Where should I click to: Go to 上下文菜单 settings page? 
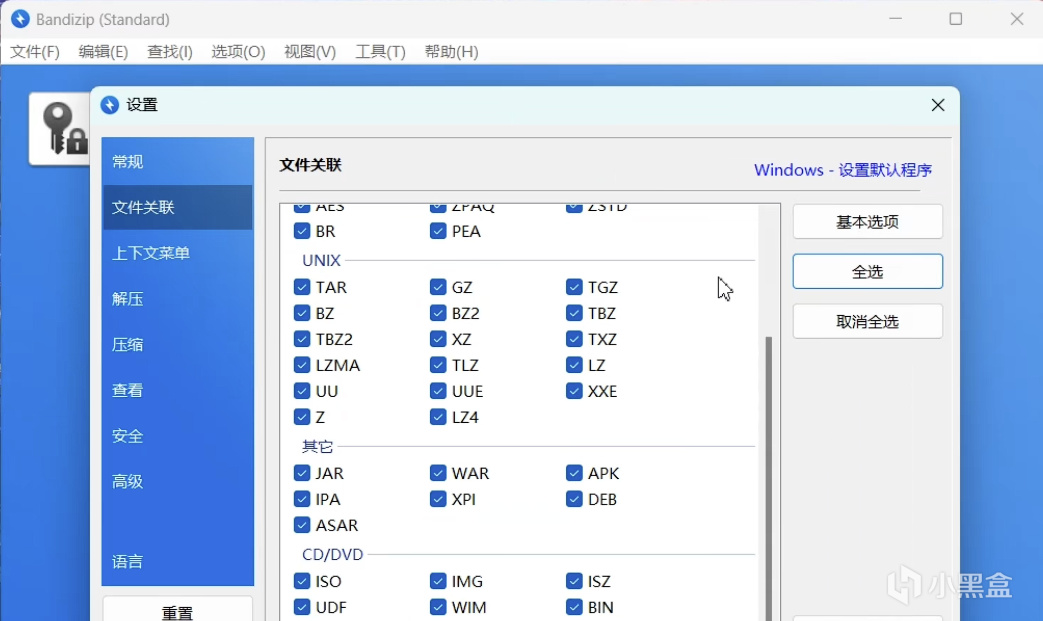(x=178, y=253)
